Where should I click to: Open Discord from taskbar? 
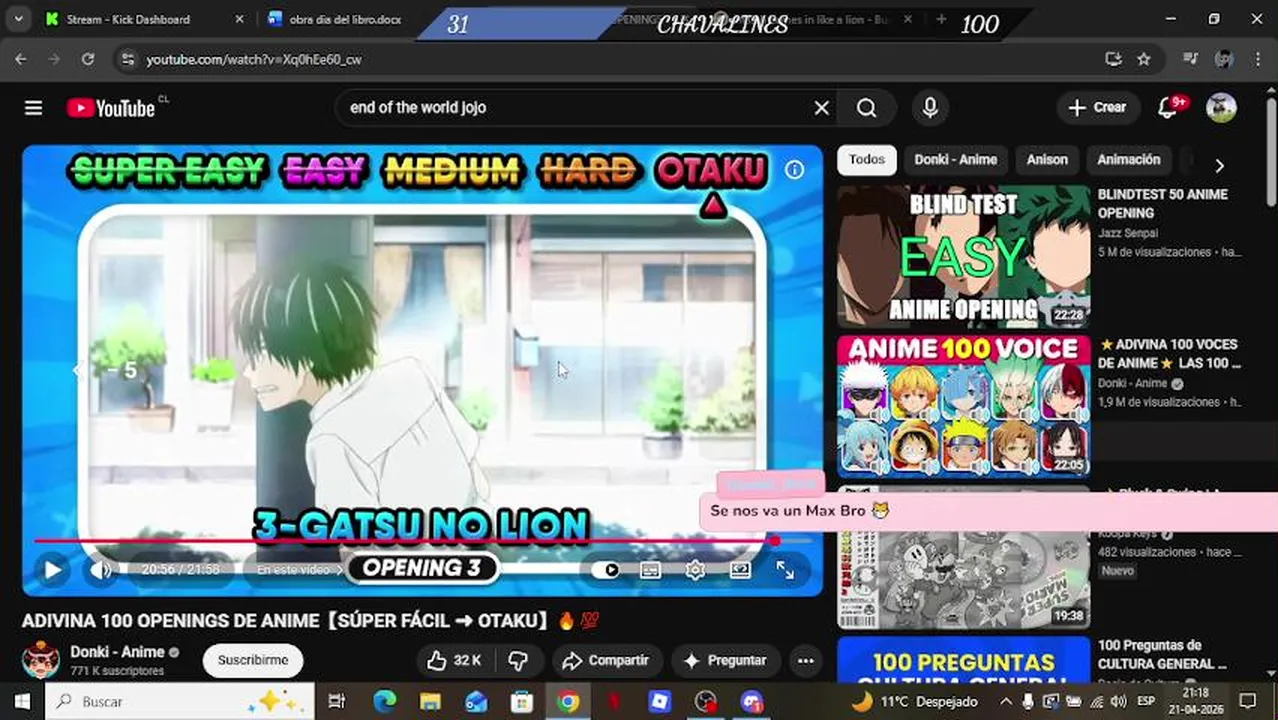point(752,702)
